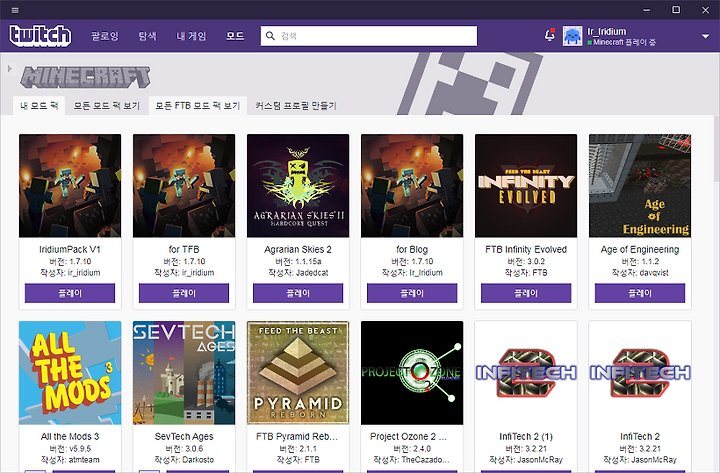Open the 팔로잉 menu
The image size is (720, 473).
(x=105, y=36)
